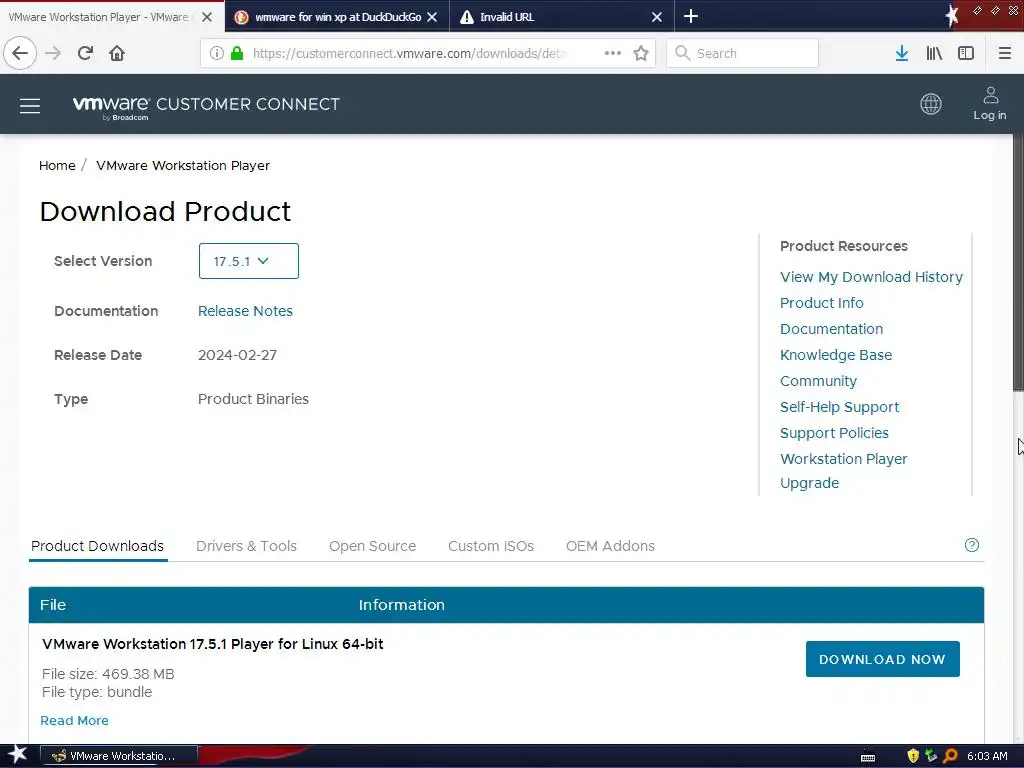Bookmark this page with the star
1024x768 pixels.
(641, 53)
